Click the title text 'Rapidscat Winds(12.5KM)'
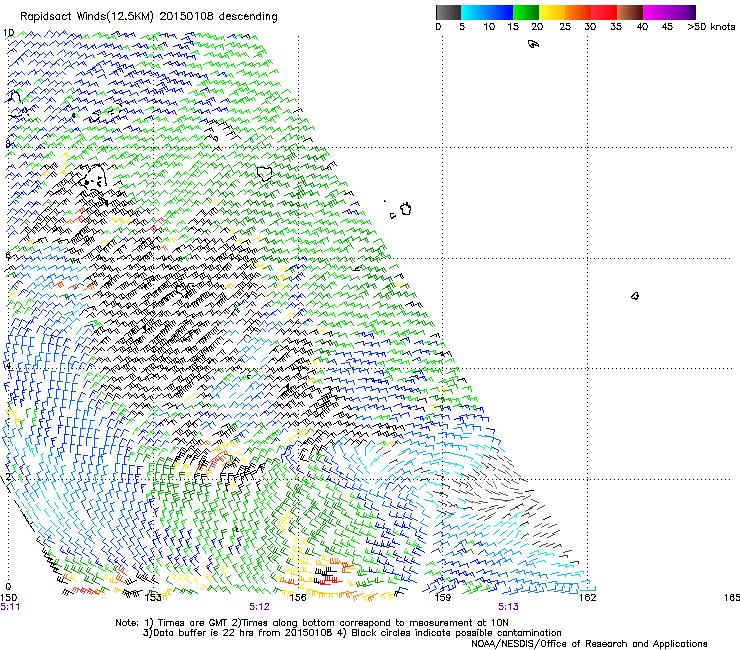 pyautogui.click(x=87, y=17)
